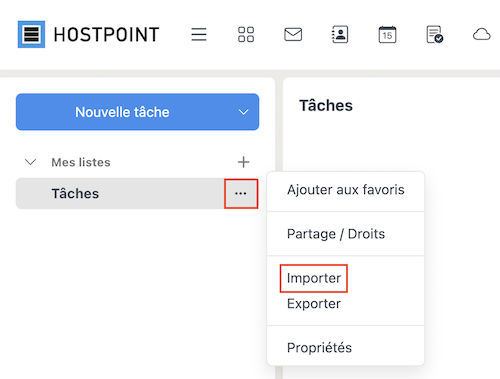
Task: Open the tasks checklist icon
Action: click(435, 34)
